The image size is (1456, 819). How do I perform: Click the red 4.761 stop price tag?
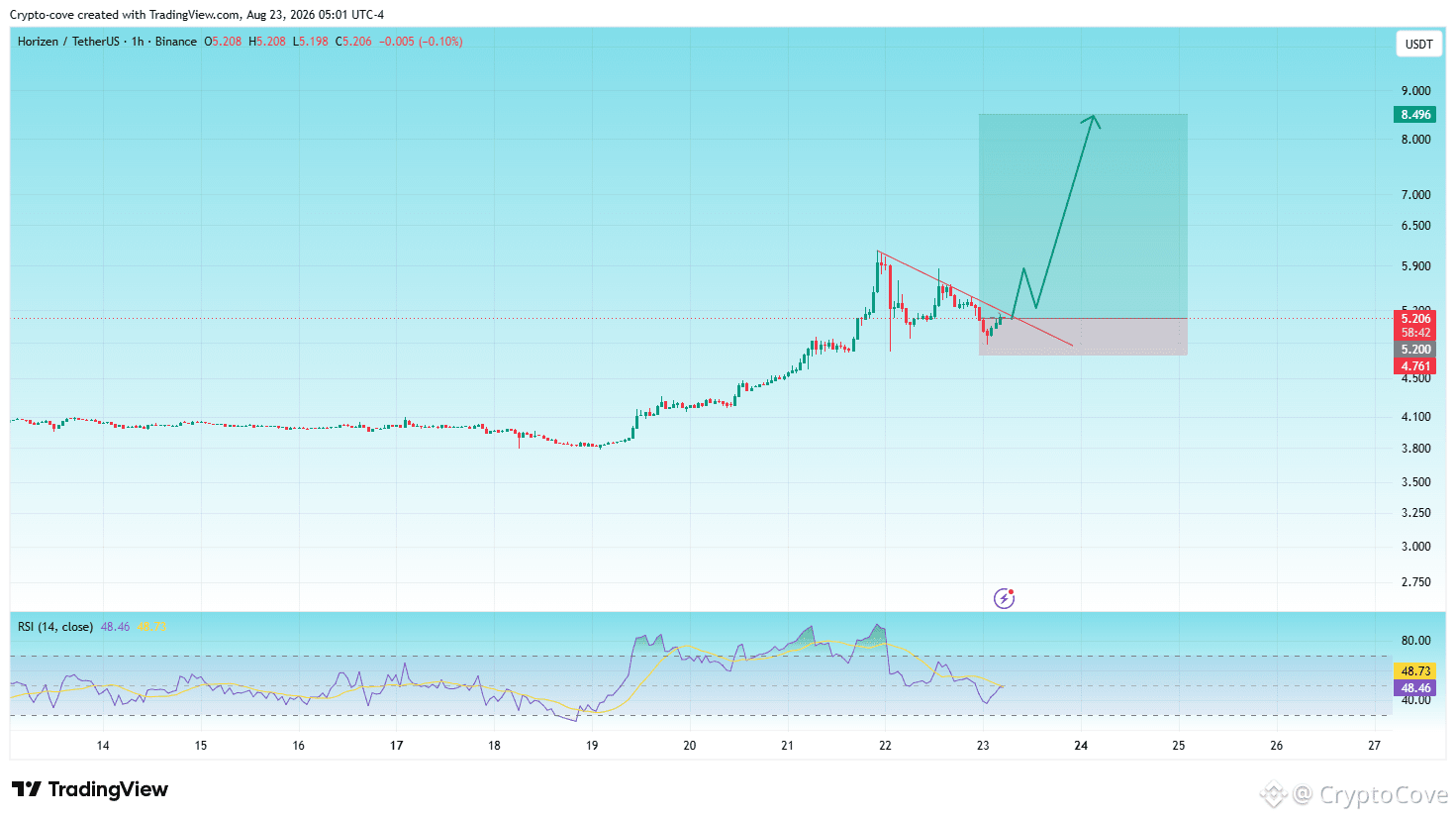tap(1415, 366)
